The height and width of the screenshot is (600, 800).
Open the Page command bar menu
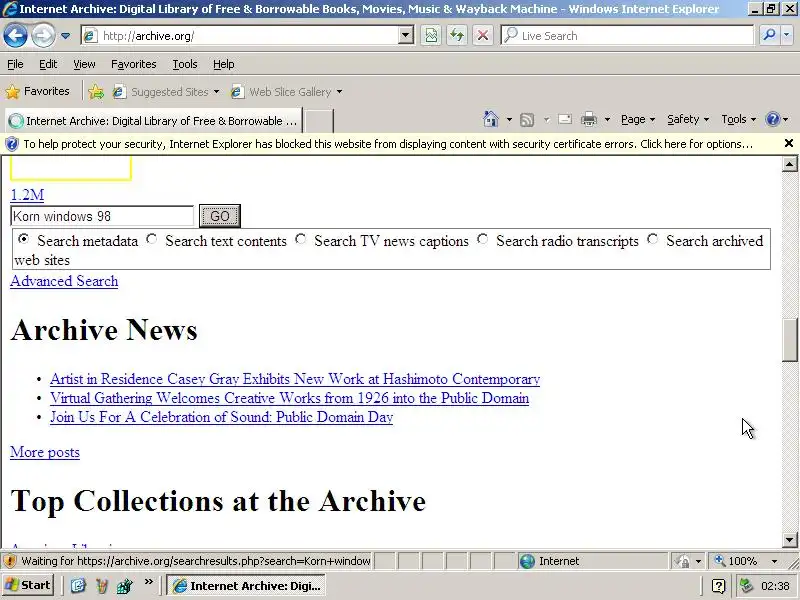click(x=638, y=119)
